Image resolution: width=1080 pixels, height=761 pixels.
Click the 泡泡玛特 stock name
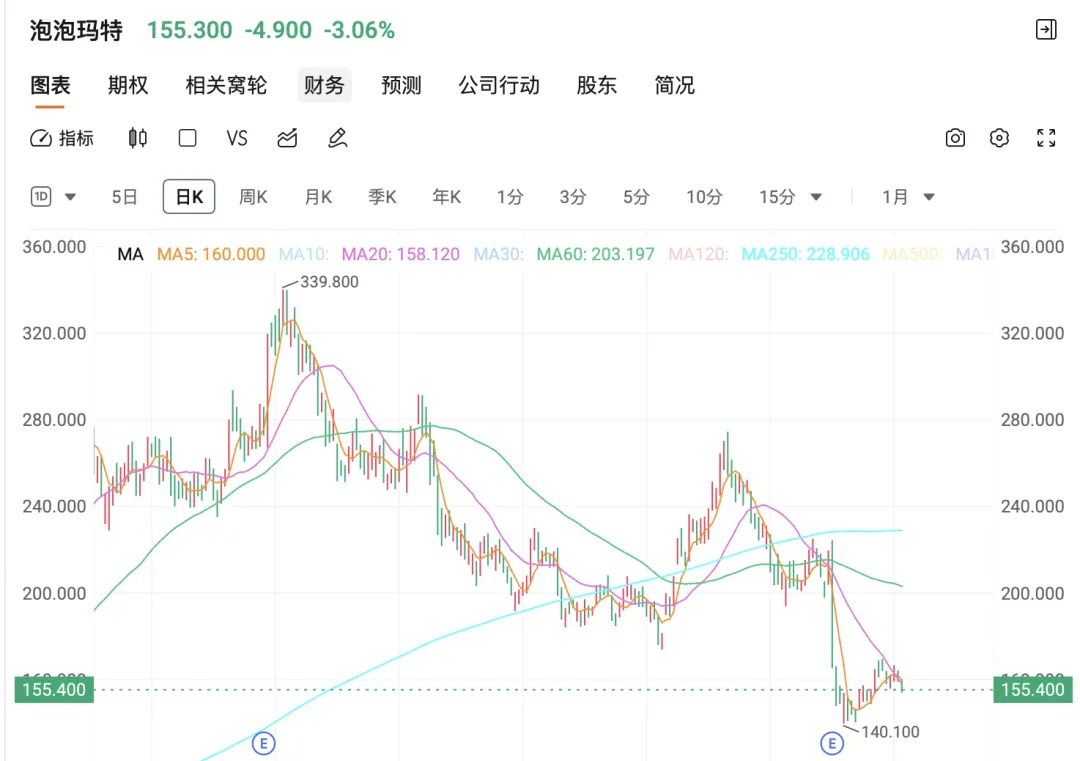click(x=76, y=30)
